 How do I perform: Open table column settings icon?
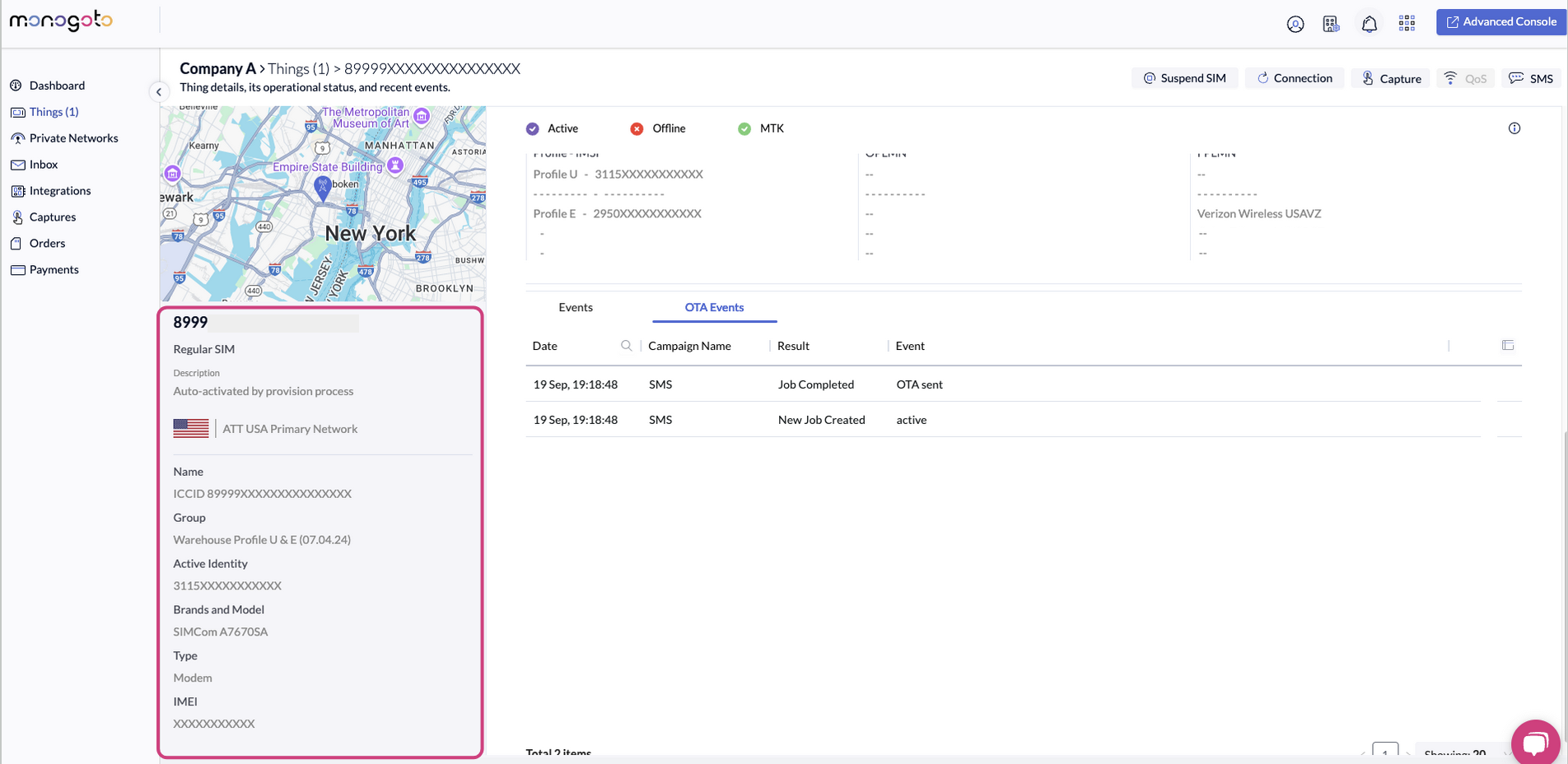[x=1507, y=346]
